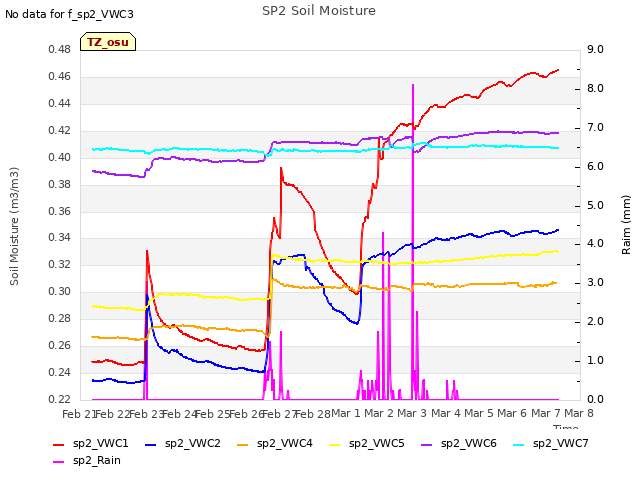Viewport: 640px width, 480px height.
Task: Click the sp2_VWC1 red legend swatch
Action: click(x=59, y=445)
